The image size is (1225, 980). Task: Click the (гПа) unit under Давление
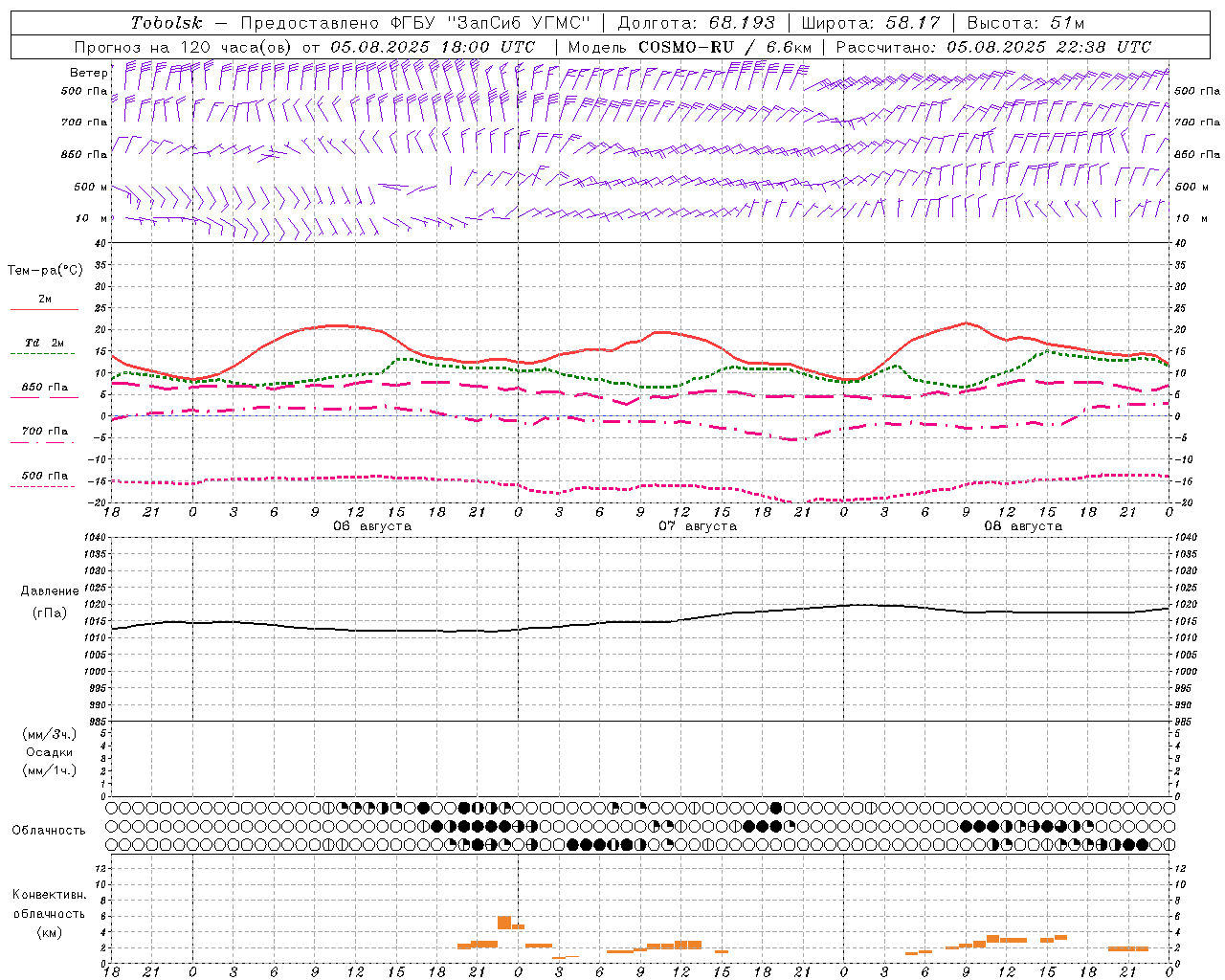[50, 613]
